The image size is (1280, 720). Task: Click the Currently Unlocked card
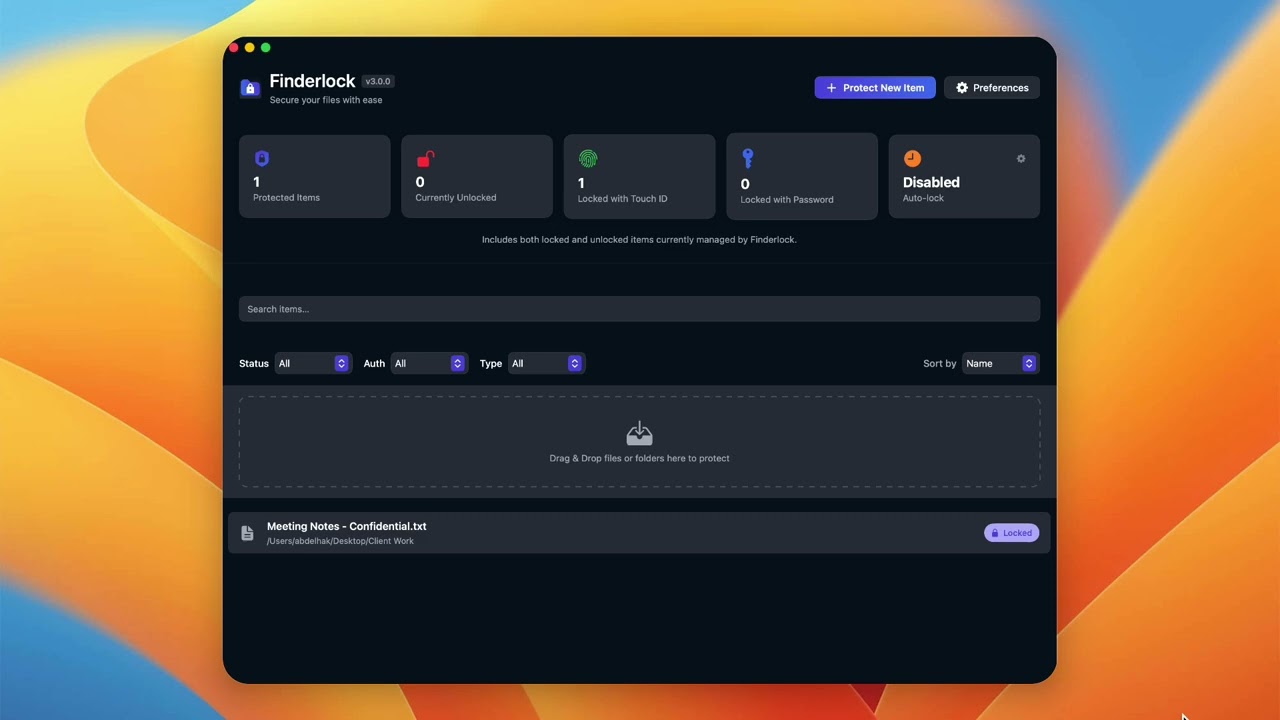coord(477,176)
